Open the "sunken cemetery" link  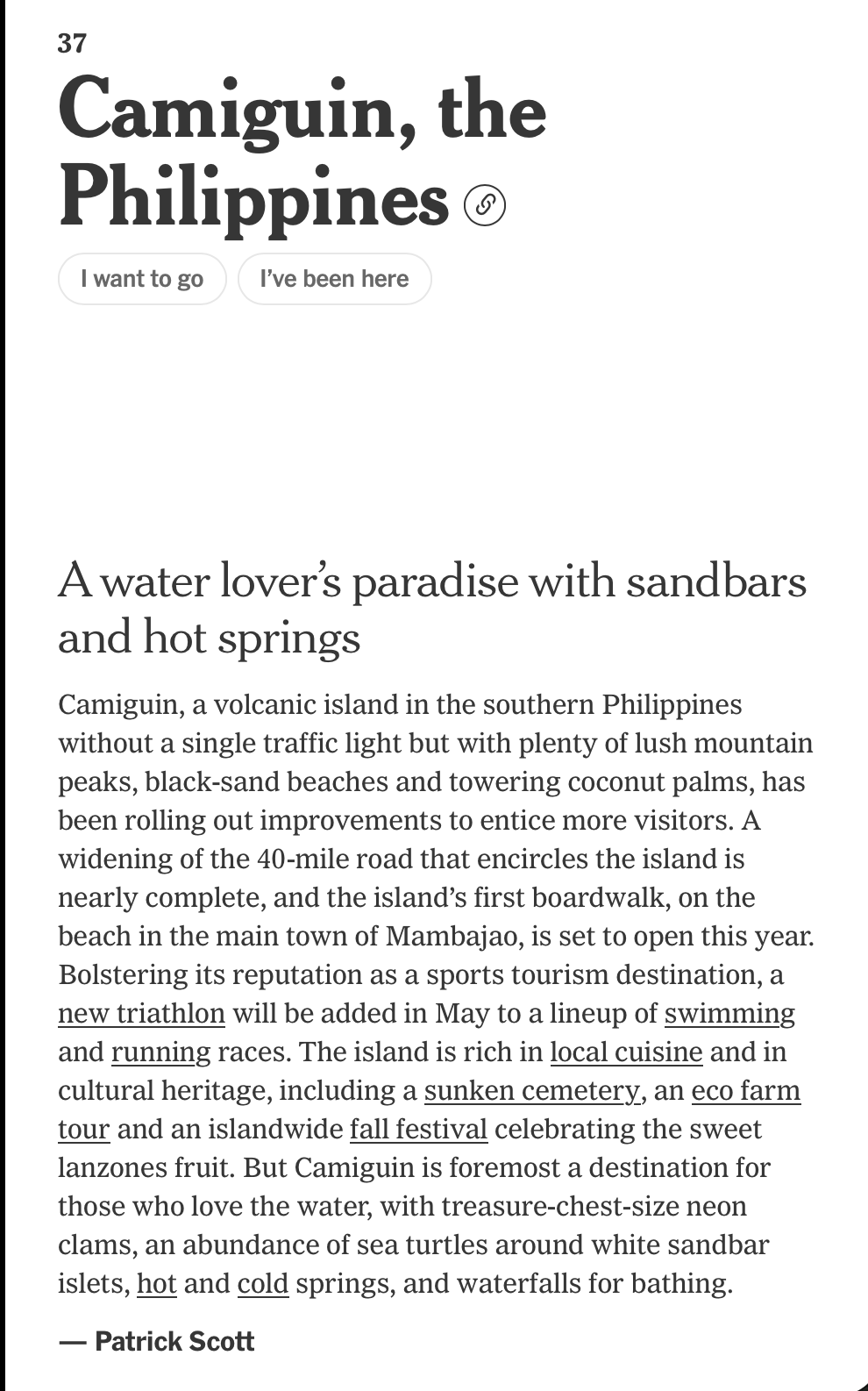pyautogui.click(x=532, y=1090)
